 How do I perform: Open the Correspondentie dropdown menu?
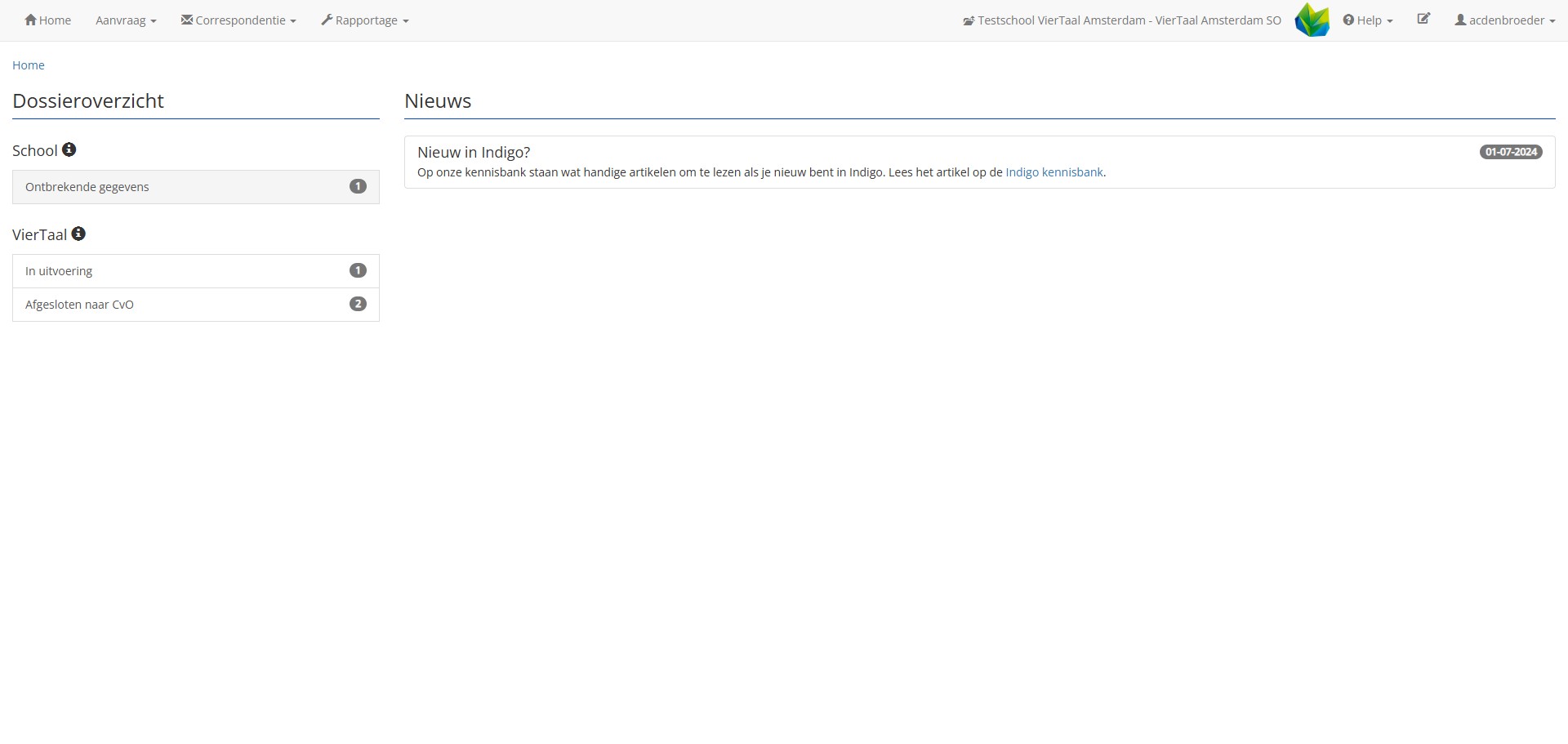pos(238,20)
